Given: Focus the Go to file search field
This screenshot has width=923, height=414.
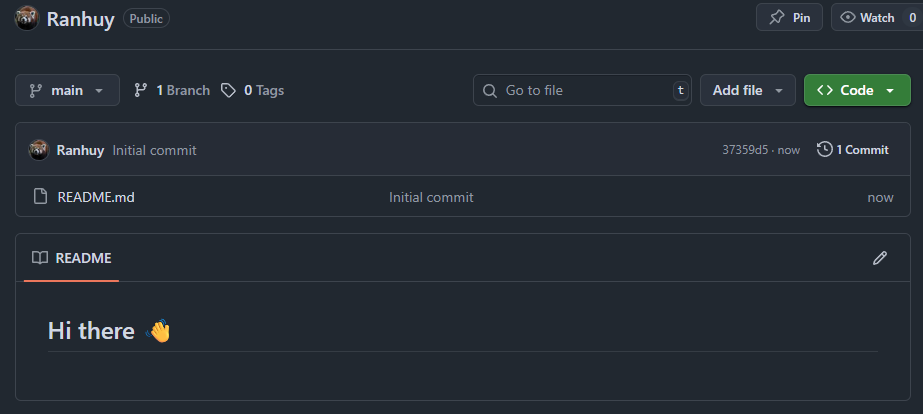Looking at the screenshot, I should click(x=582, y=90).
